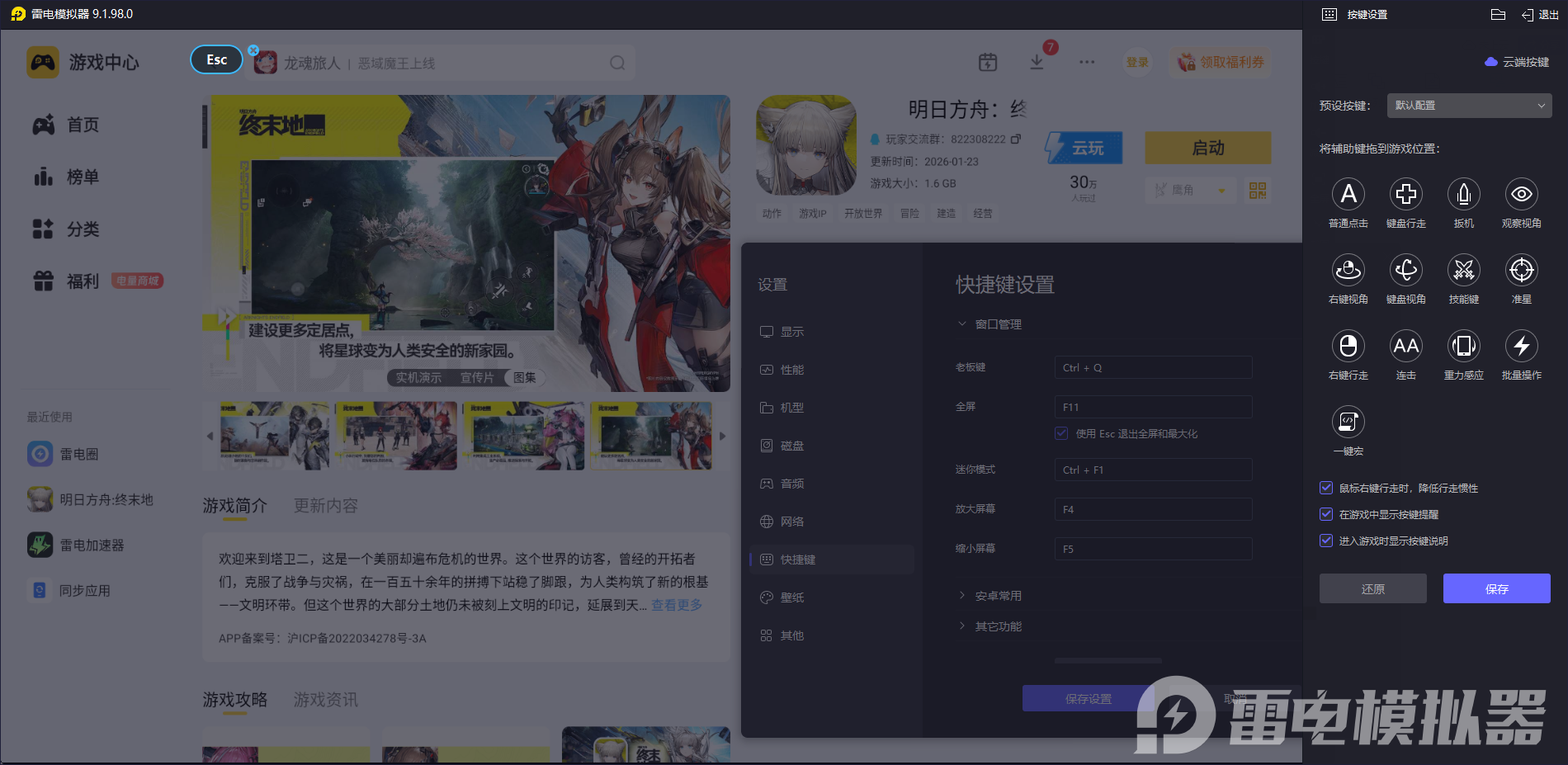Uncheck 使用 Esc 退出全屏和最大化
1568x765 pixels.
[x=1060, y=433]
